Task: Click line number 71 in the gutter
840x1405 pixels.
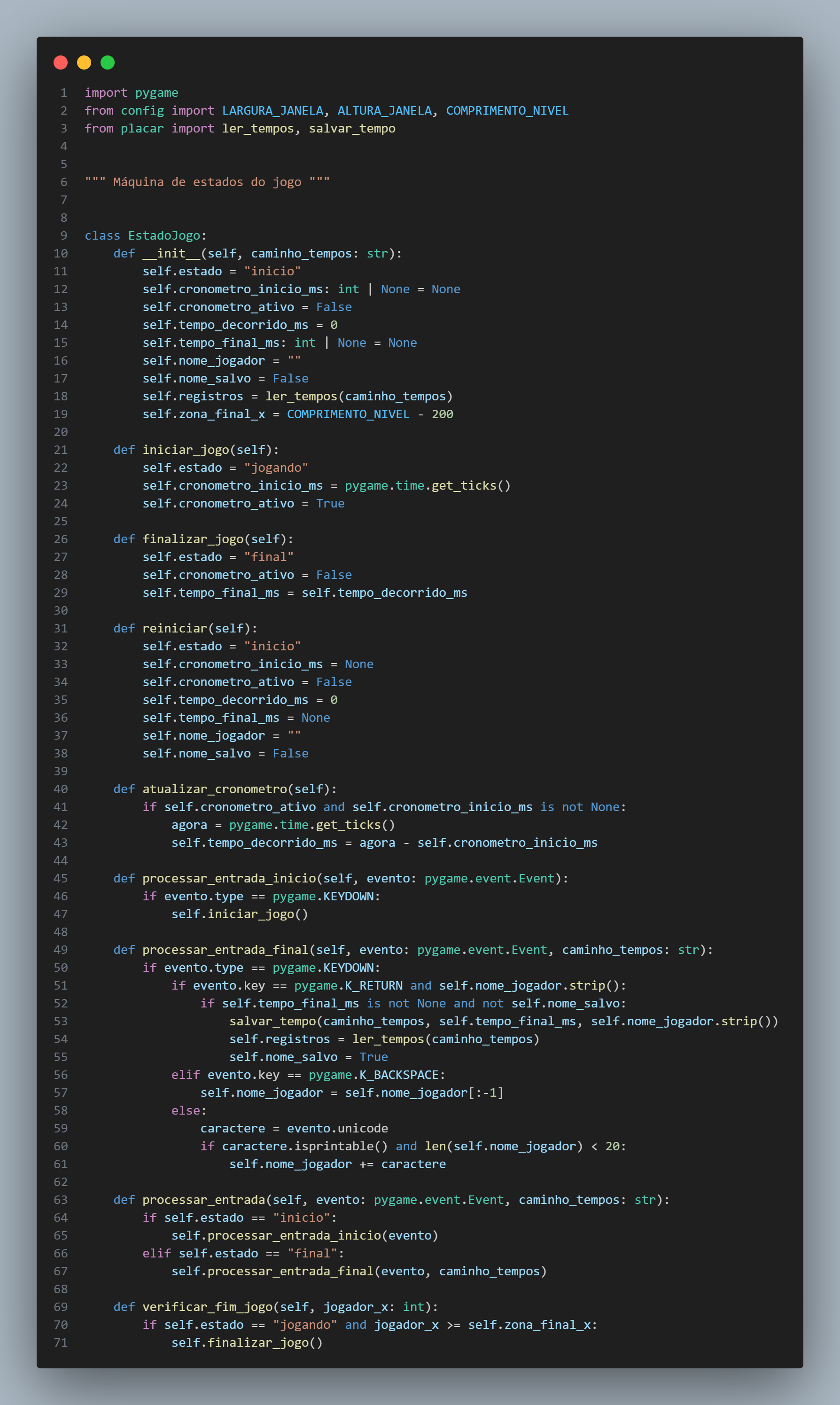Action: [x=61, y=1342]
